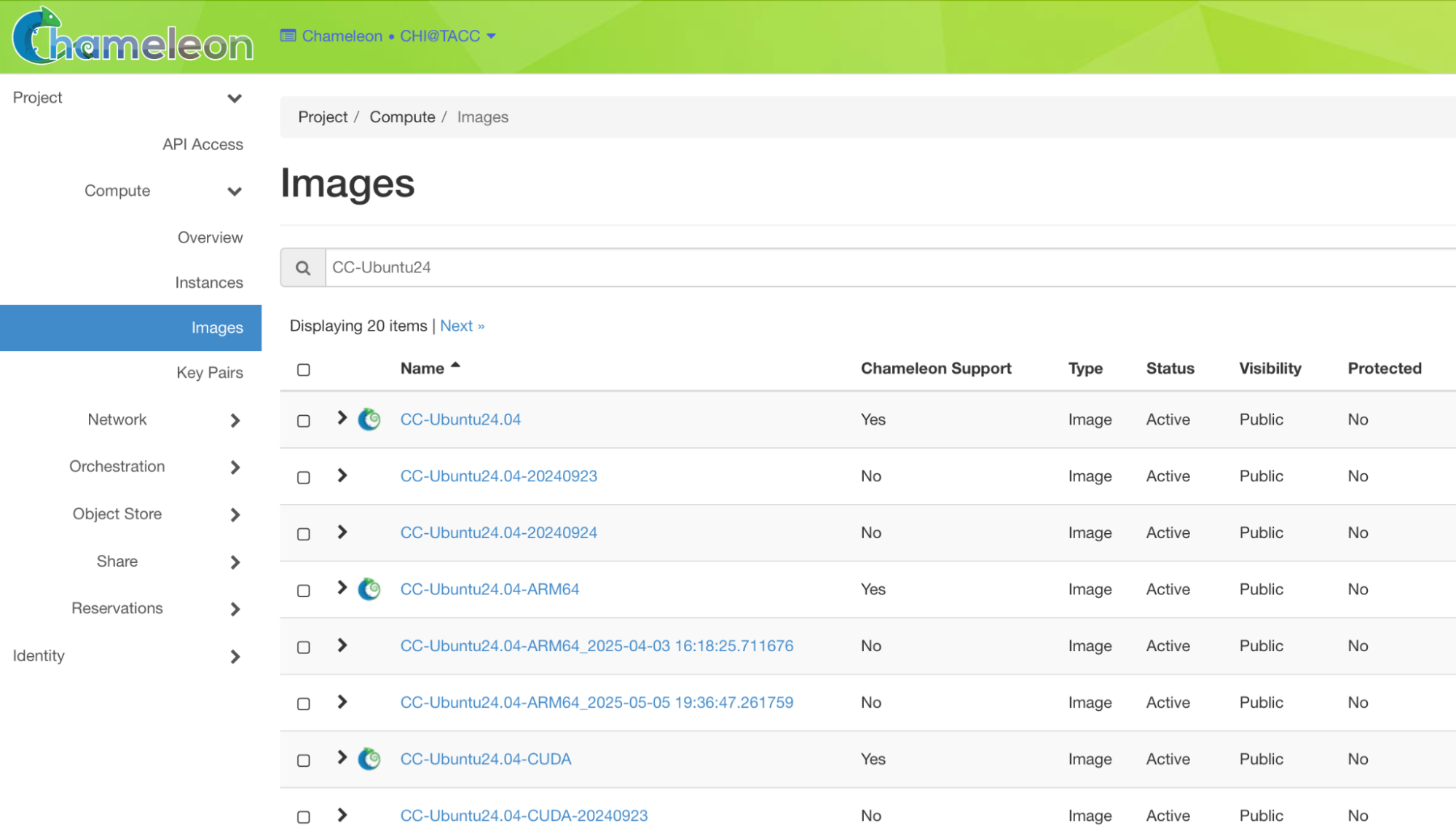This screenshot has height=839, width=1456.
Task: Open the CC-Ubuntu24.04 image link
Action: tap(460, 419)
